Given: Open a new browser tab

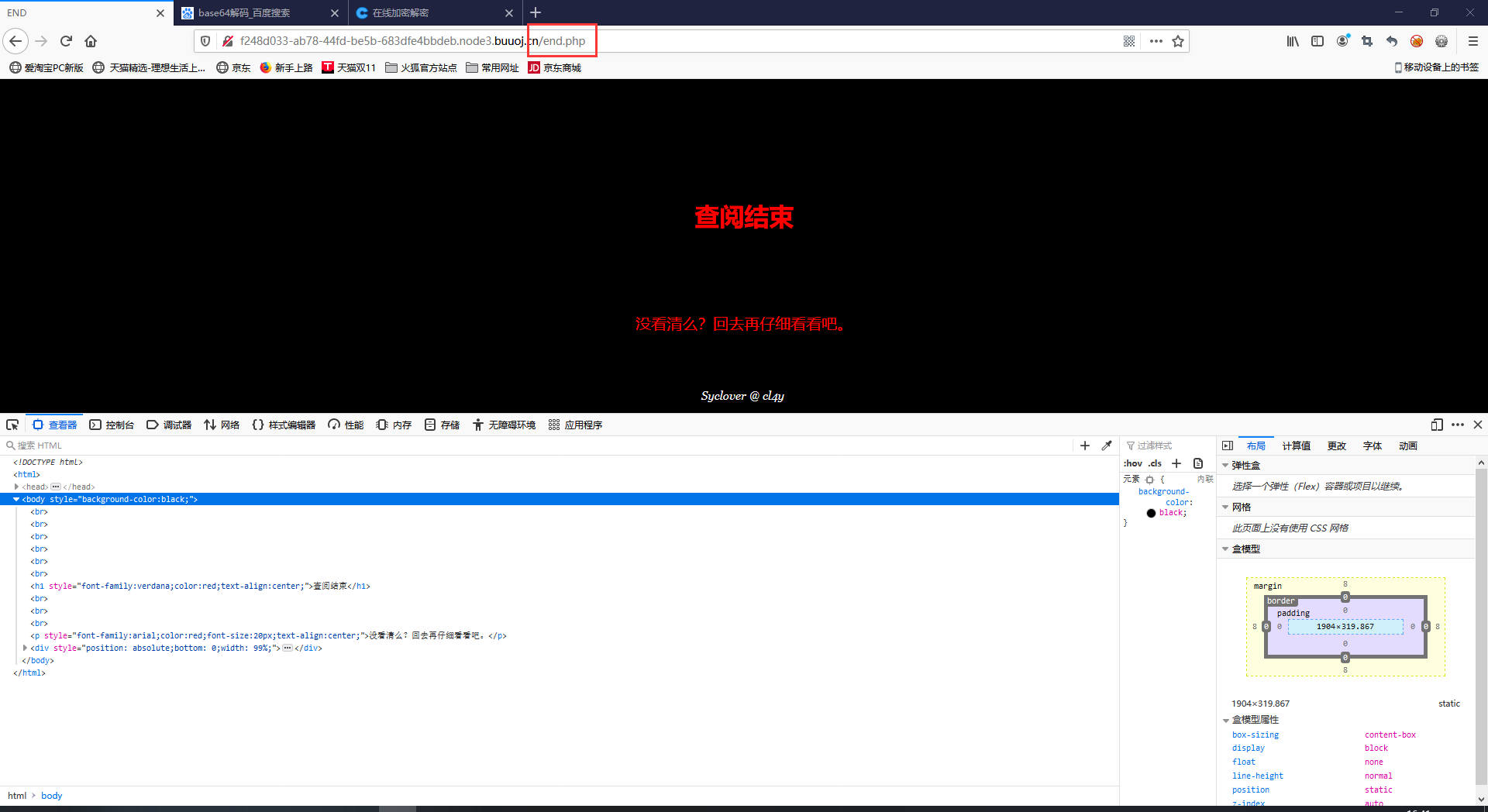Looking at the screenshot, I should [x=536, y=12].
